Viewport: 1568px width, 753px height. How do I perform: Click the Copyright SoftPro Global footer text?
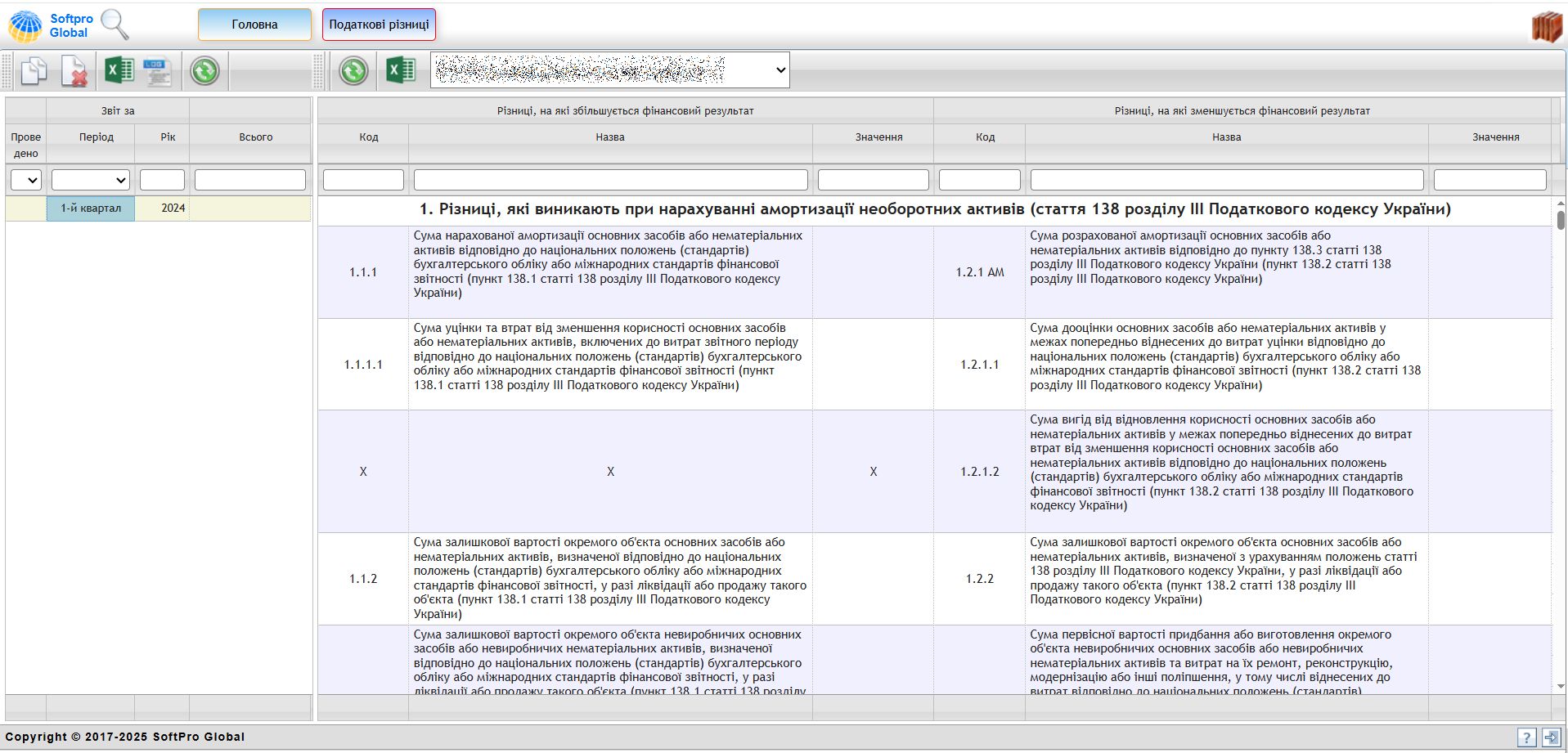point(125,737)
